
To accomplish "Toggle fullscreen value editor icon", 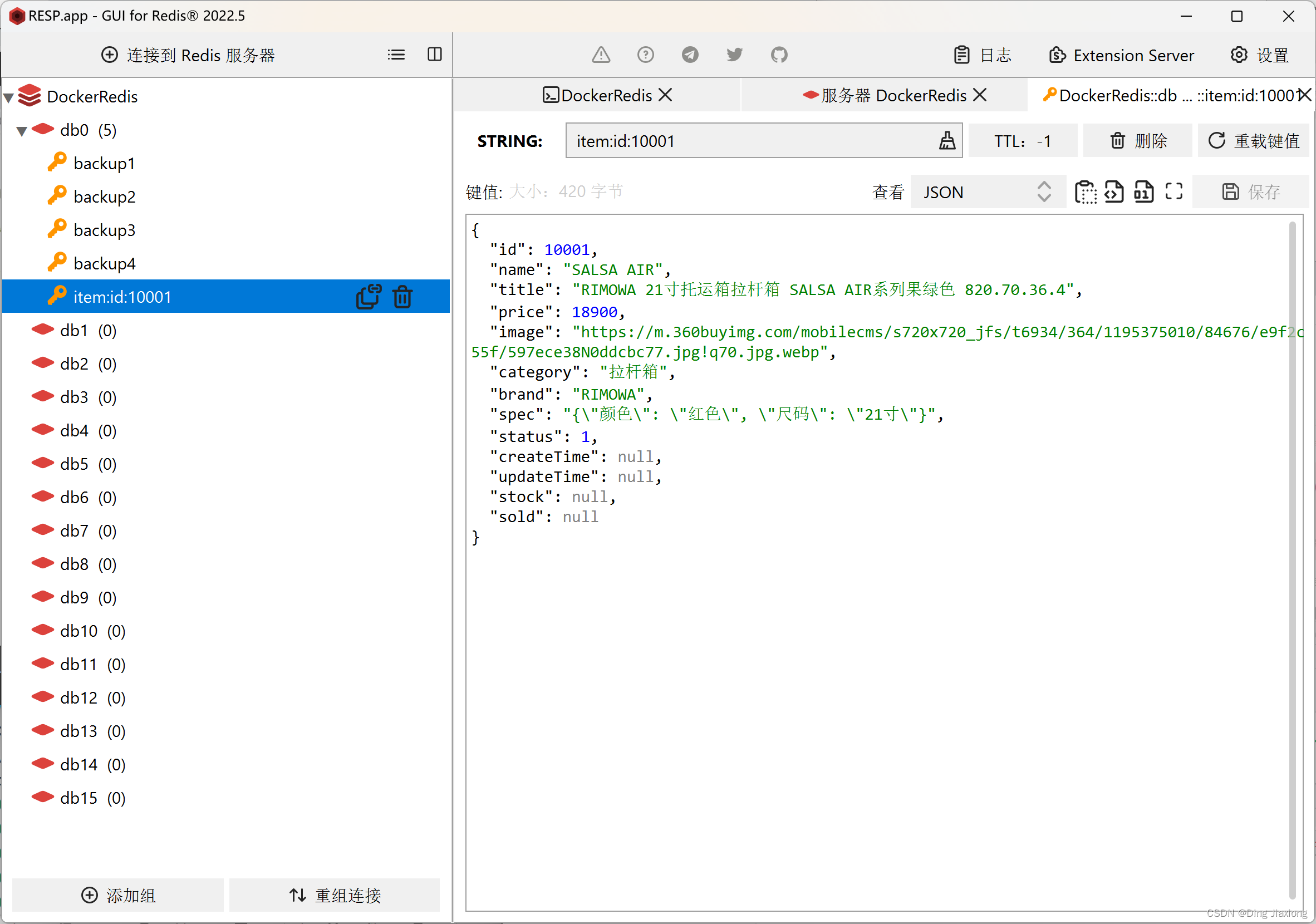I will (1173, 191).
